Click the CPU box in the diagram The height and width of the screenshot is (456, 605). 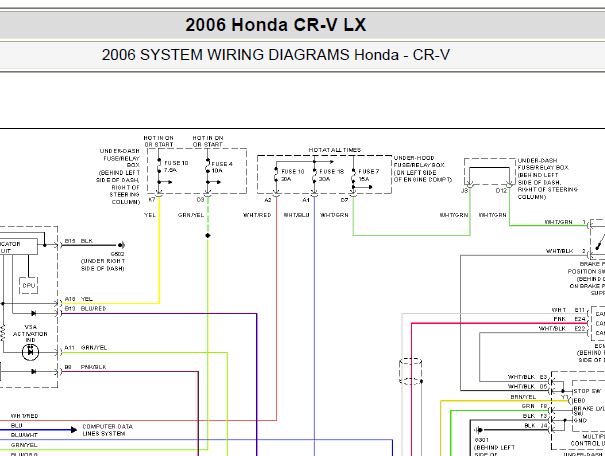(x=29, y=285)
